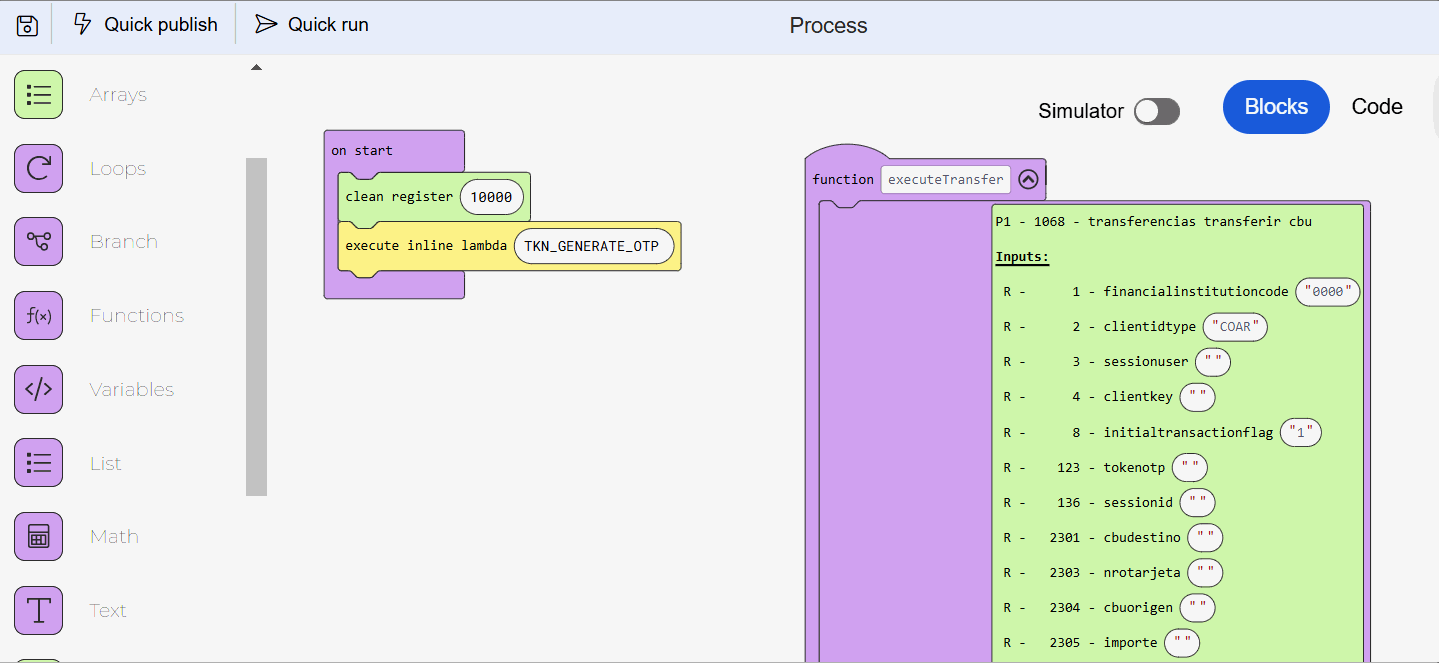Click the TKN_GENERATE_OTP lambda field
This screenshot has width=1439, height=663.
tap(592, 246)
